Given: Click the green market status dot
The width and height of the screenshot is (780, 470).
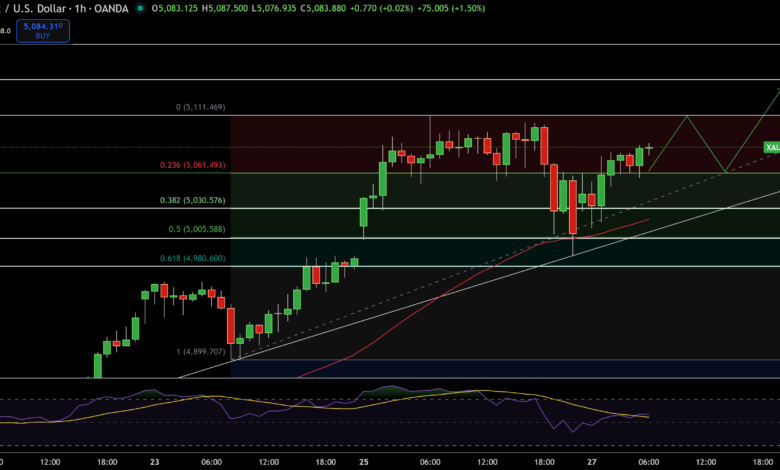Looking at the screenshot, I should (140, 8).
